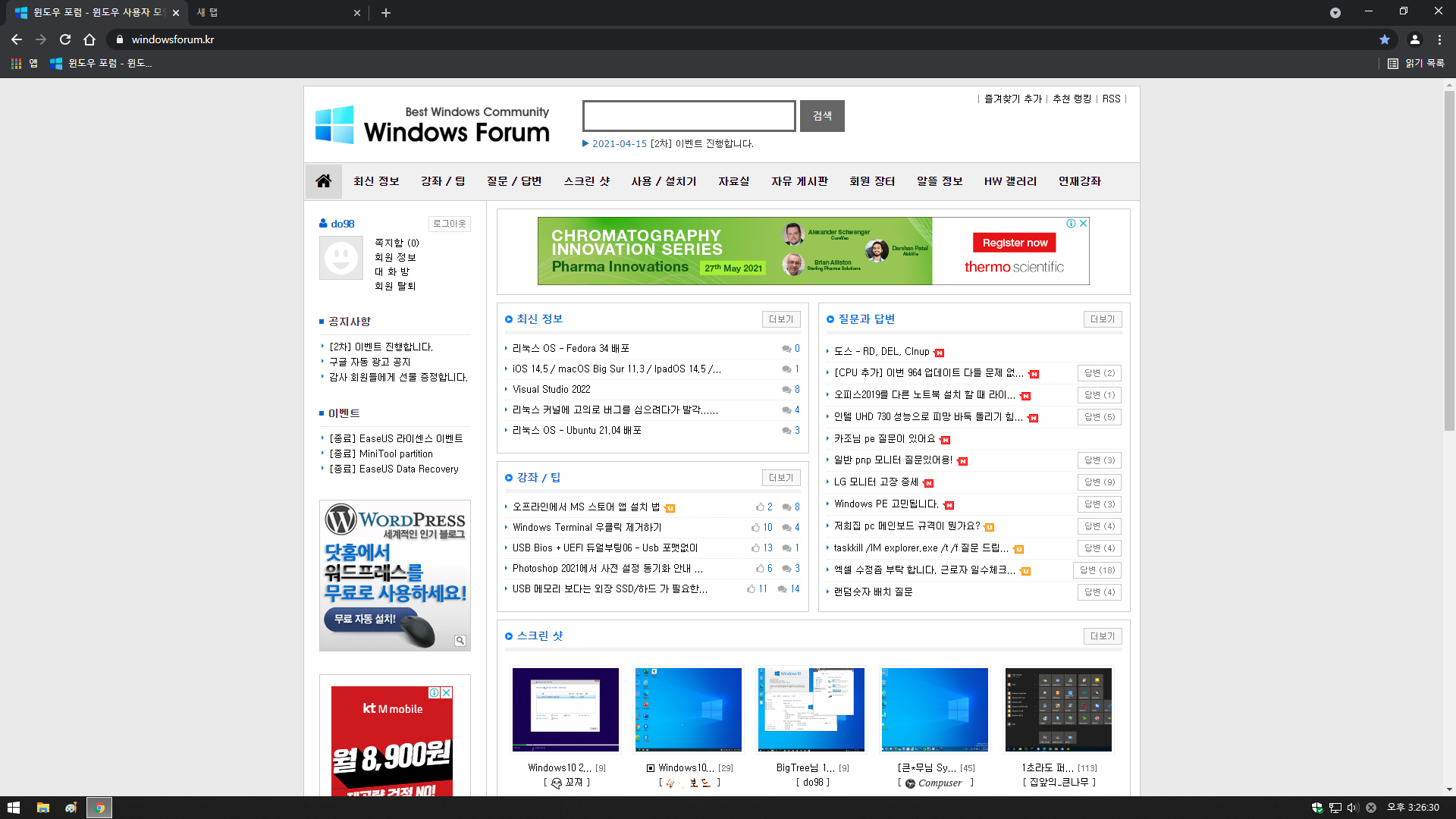Open [종료] MiniTool partition event
Image resolution: width=1456 pixels, height=819 pixels.
pyautogui.click(x=381, y=453)
